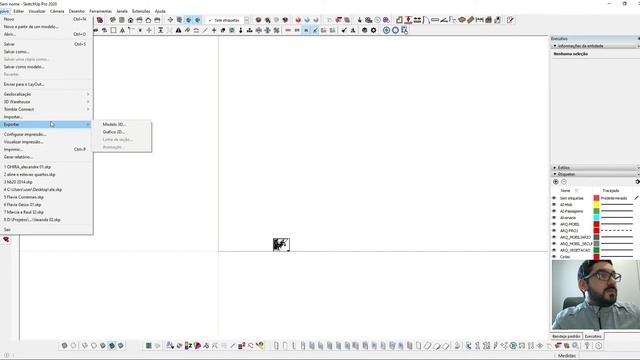This screenshot has width=640, height=360.
Task: Open the Editar menu
Action: pos(18,11)
